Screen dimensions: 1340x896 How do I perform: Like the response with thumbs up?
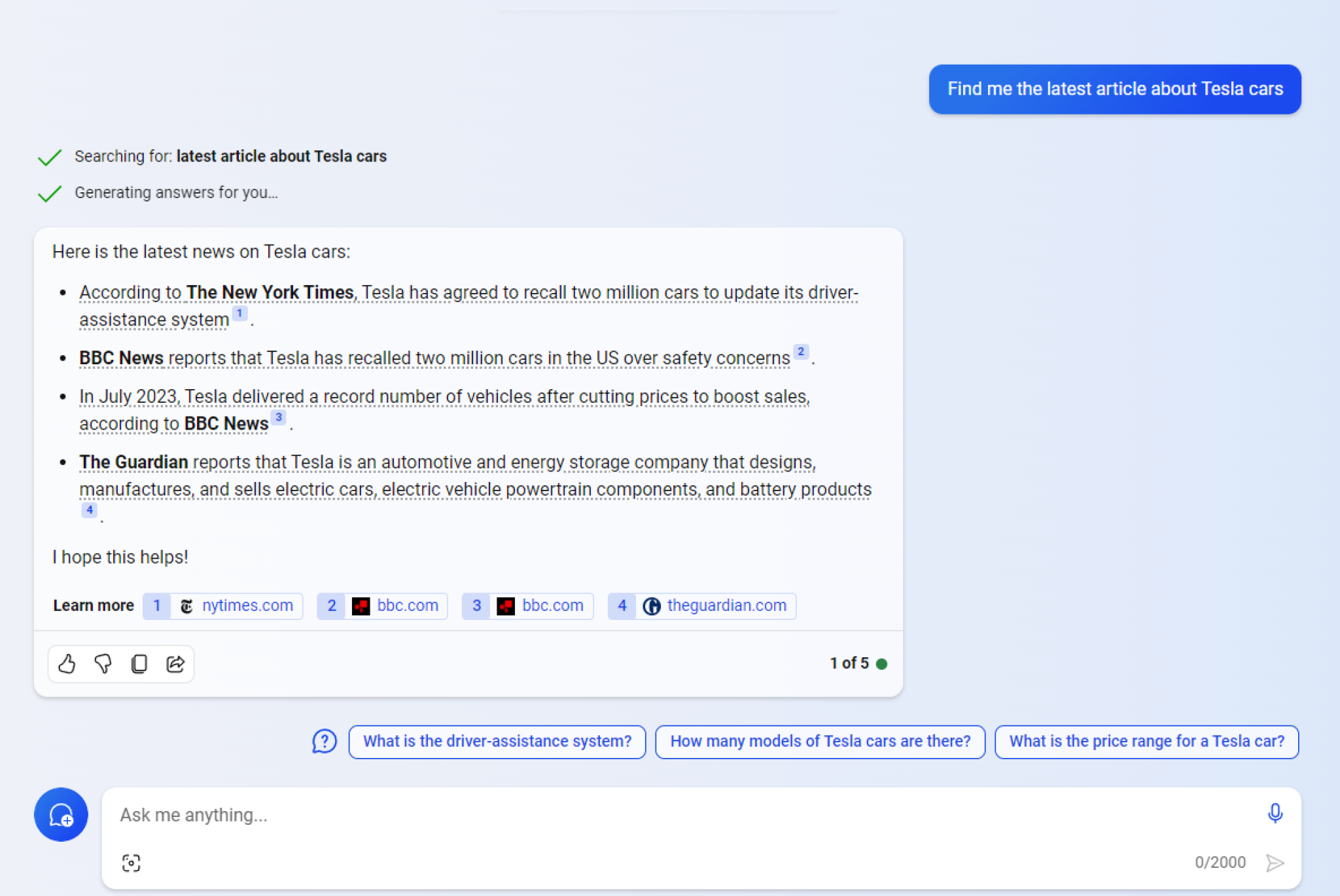67,664
